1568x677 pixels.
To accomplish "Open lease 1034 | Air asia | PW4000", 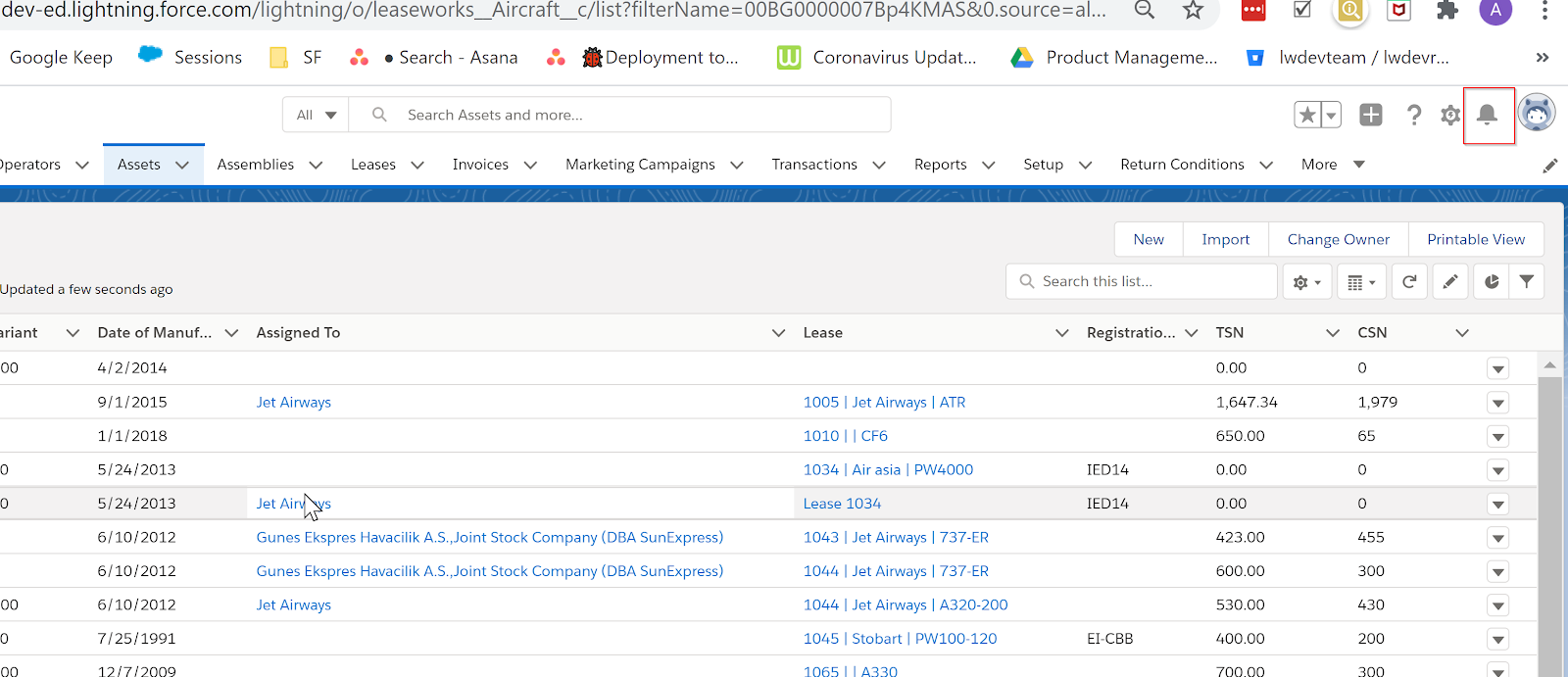I will click(888, 469).
